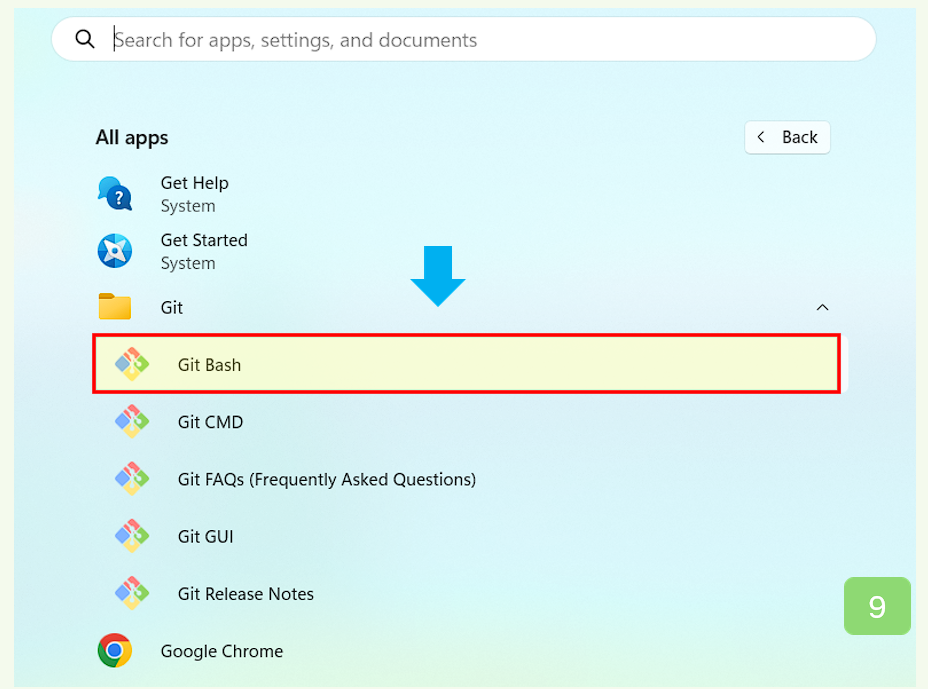Launch Git GUI entry

coord(206,536)
